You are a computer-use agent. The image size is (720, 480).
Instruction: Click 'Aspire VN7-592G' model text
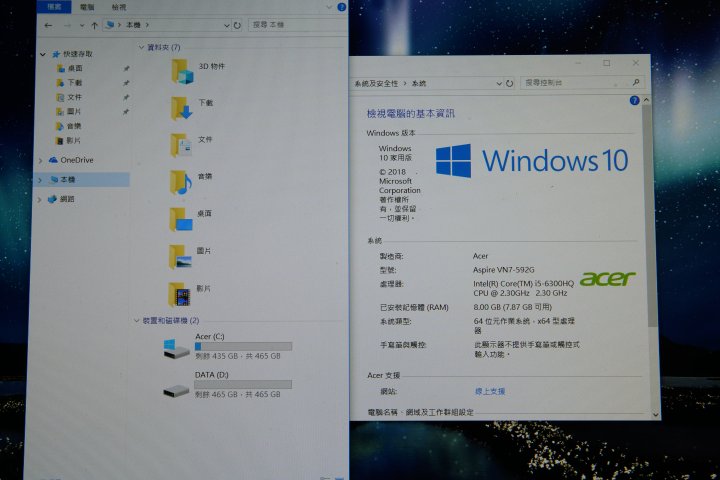pyautogui.click(x=503, y=270)
